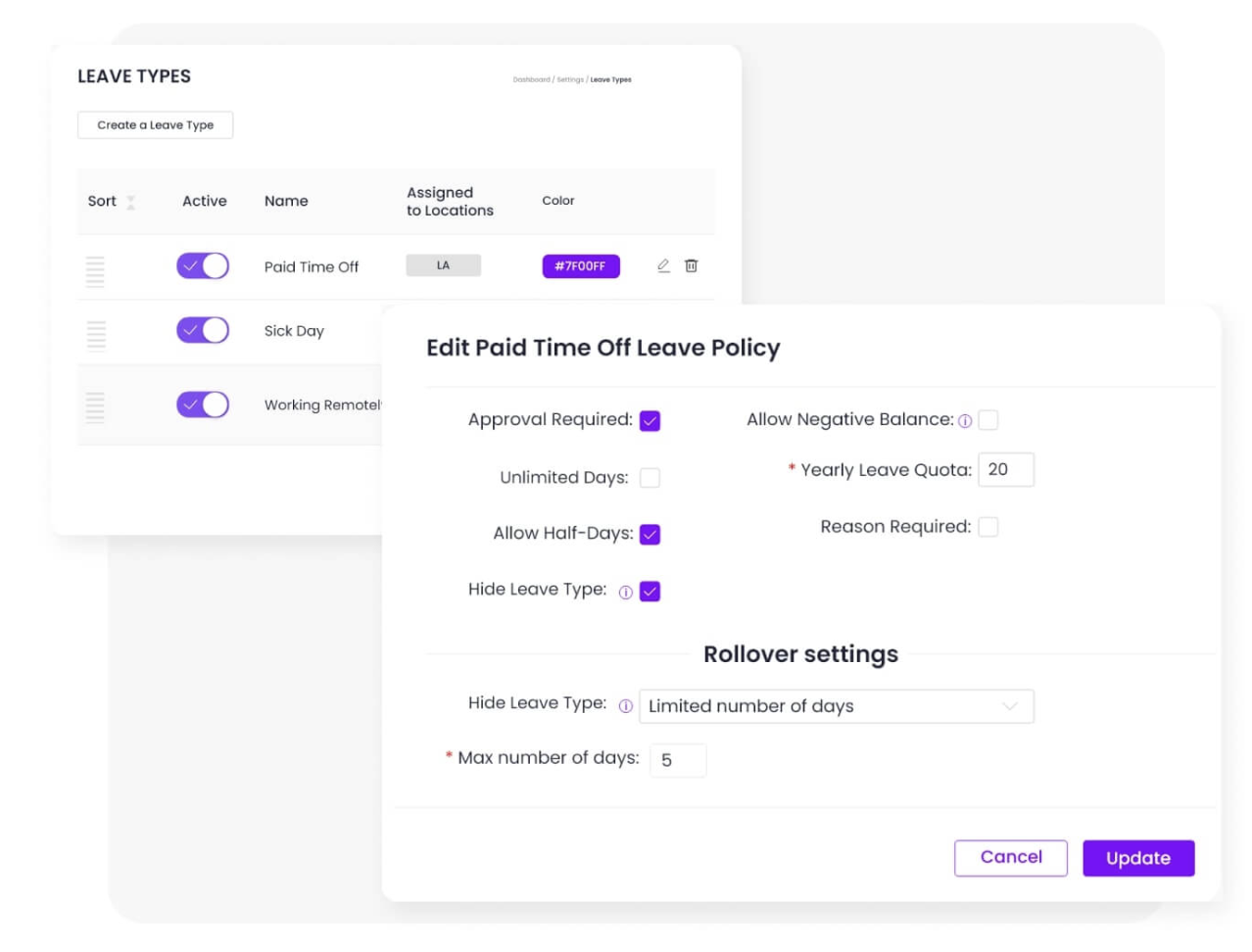
Task: Click the Sort column arrows icon
Action: [x=130, y=202]
